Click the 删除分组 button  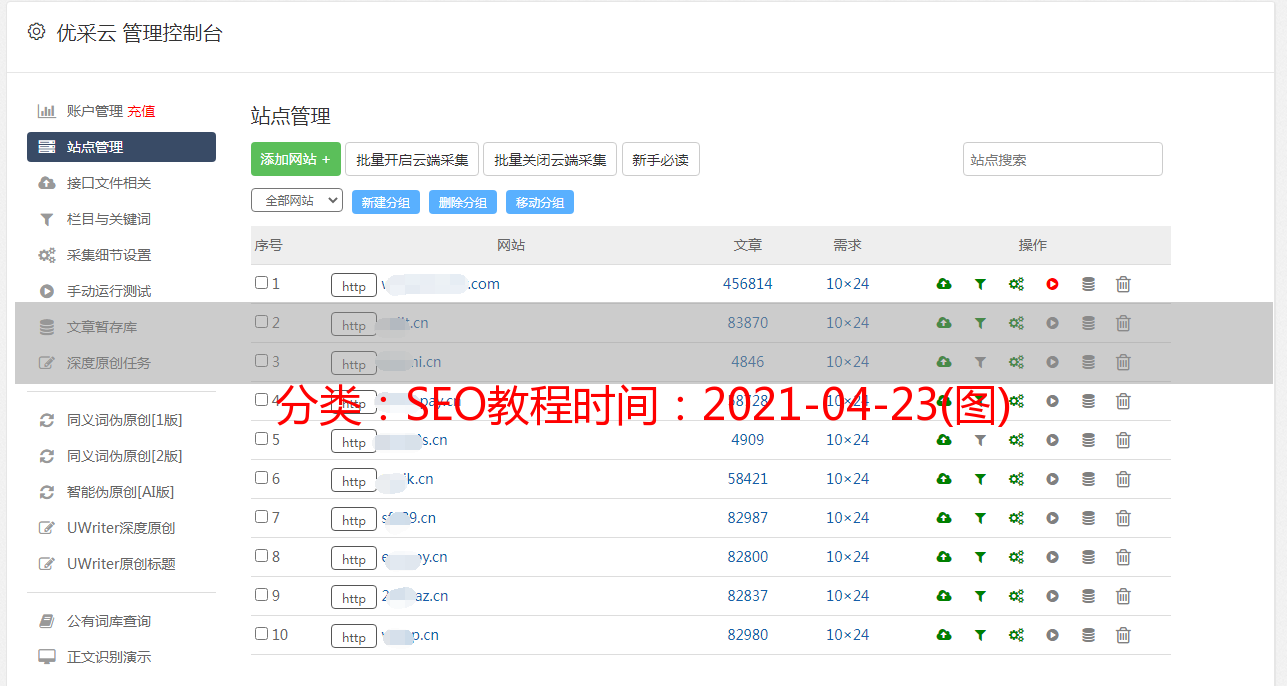463,202
